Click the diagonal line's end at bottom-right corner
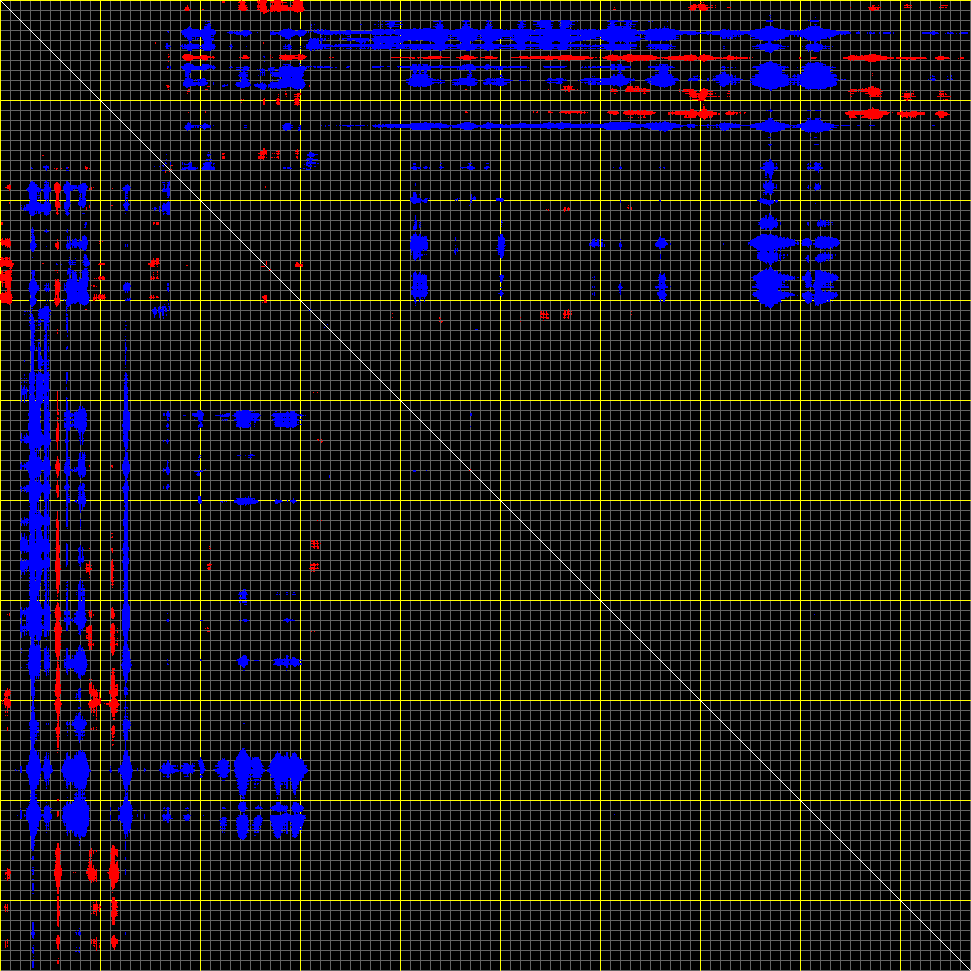This screenshot has height=971, width=971. click(966, 966)
